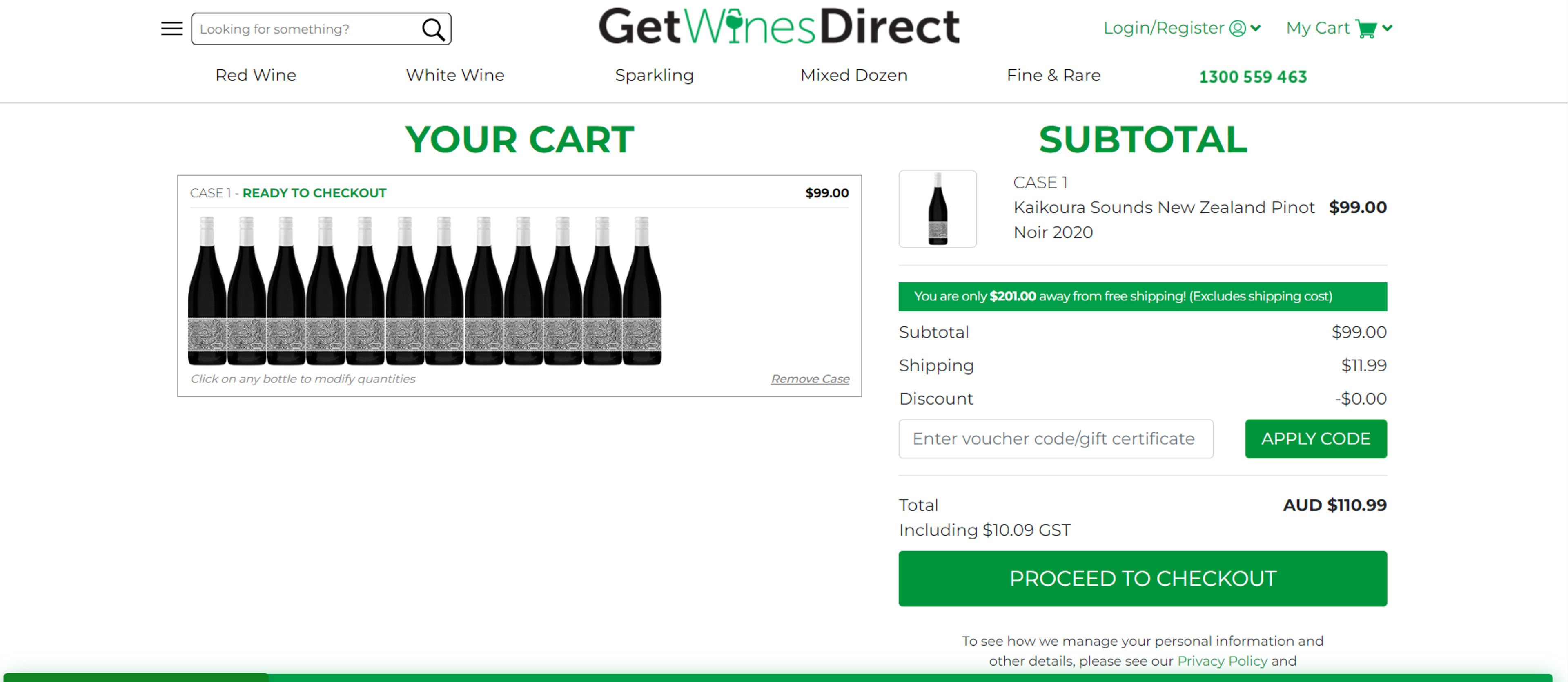Click the shopping cart icon

point(1366,29)
